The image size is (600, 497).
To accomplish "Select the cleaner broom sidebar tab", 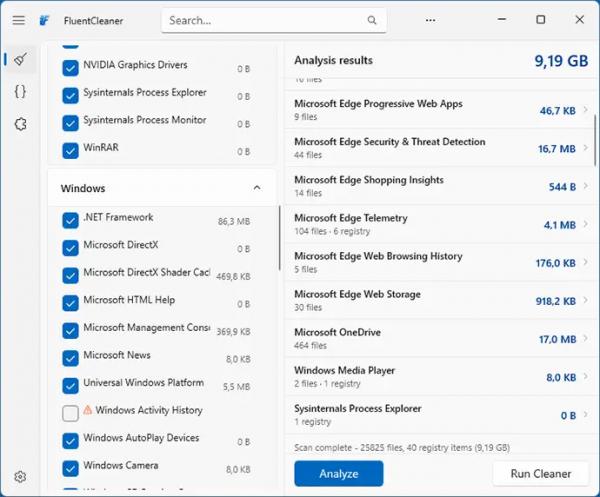I will 20,59.
